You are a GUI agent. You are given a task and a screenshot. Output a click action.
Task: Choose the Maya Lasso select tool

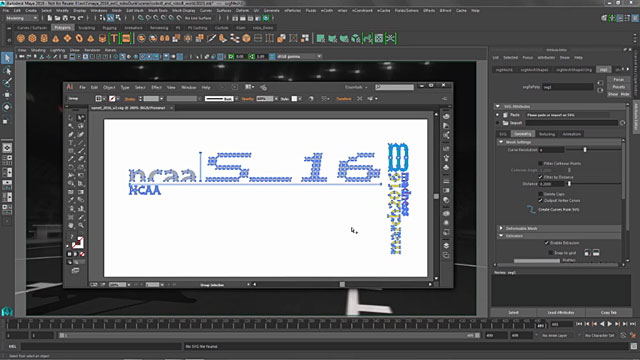tap(7, 71)
